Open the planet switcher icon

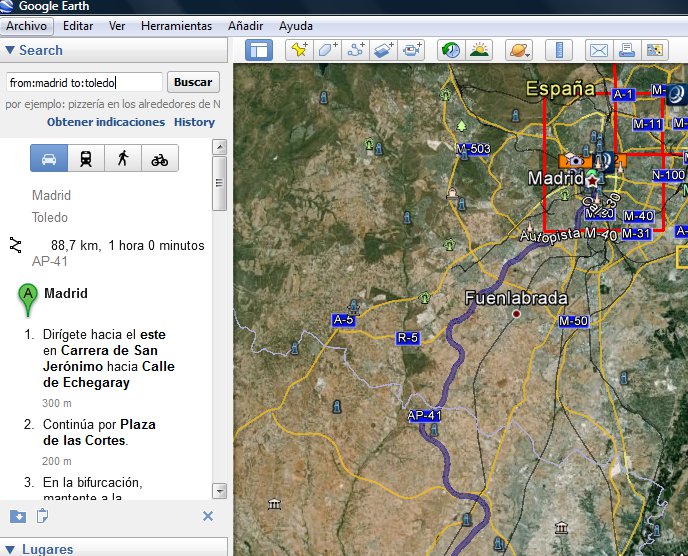tap(519, 50)
